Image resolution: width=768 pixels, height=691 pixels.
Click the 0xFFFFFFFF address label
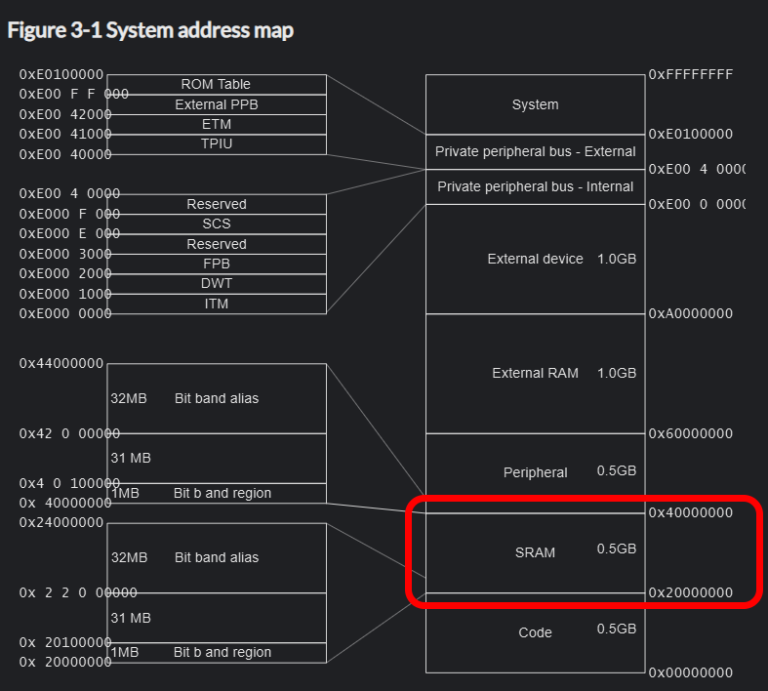coord(690,74)
